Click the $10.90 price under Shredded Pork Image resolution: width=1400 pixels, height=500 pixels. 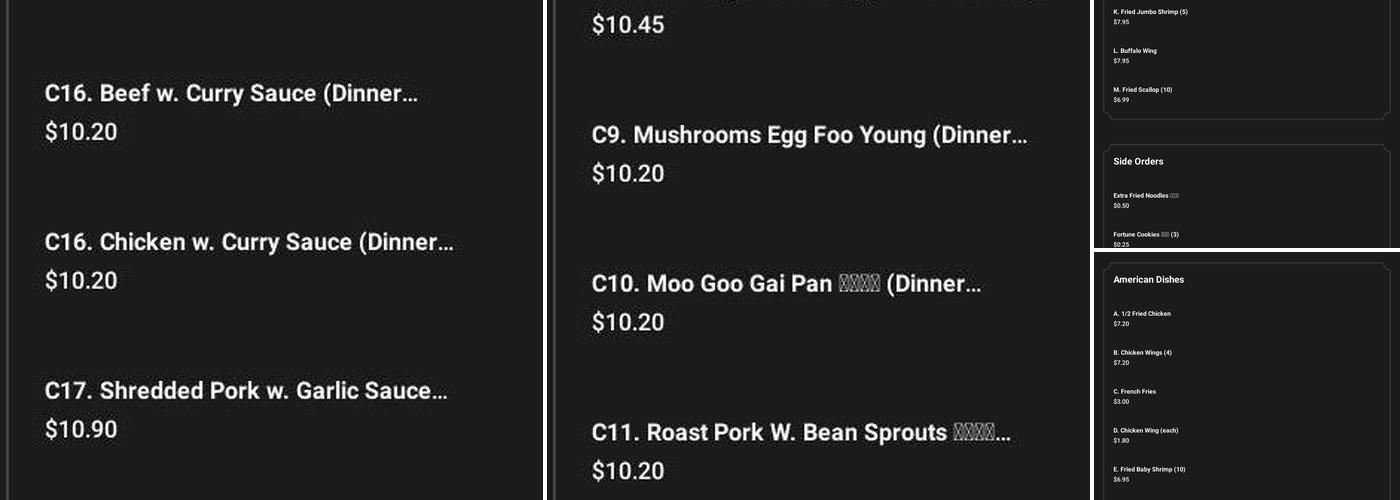81,430
